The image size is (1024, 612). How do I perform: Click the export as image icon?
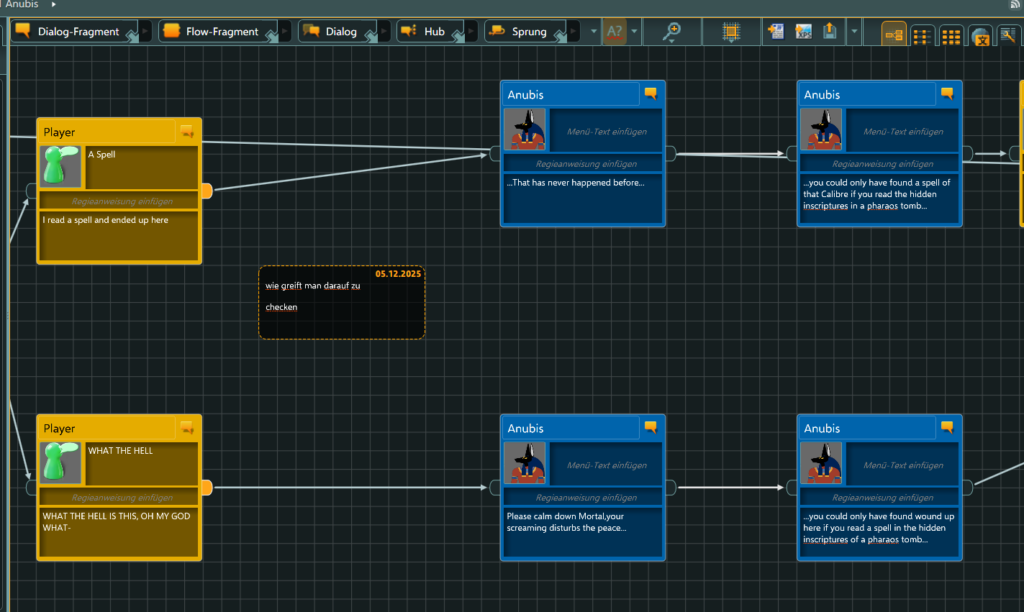[803, 32]
